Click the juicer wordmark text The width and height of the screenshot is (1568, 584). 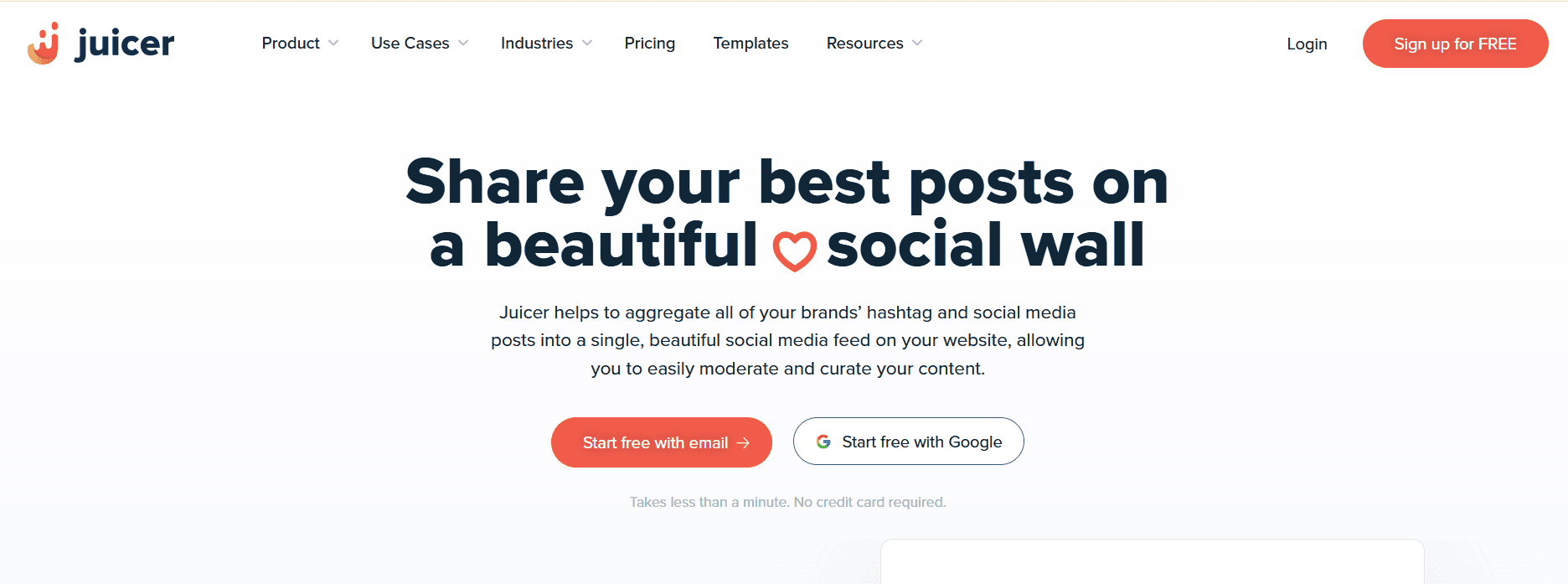click(125, 44)
